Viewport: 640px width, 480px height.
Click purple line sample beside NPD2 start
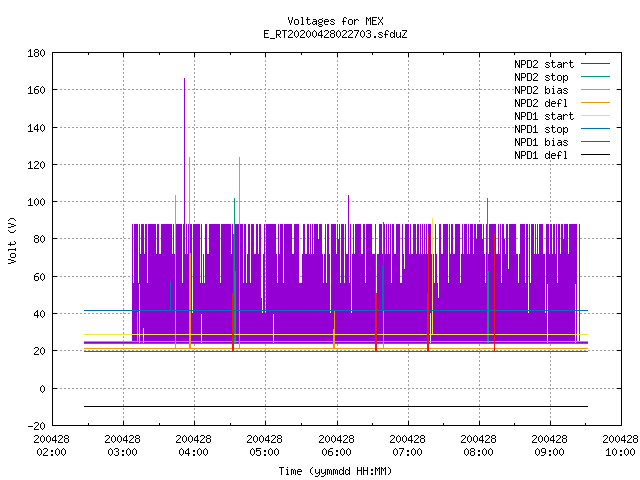click(595, 64)
